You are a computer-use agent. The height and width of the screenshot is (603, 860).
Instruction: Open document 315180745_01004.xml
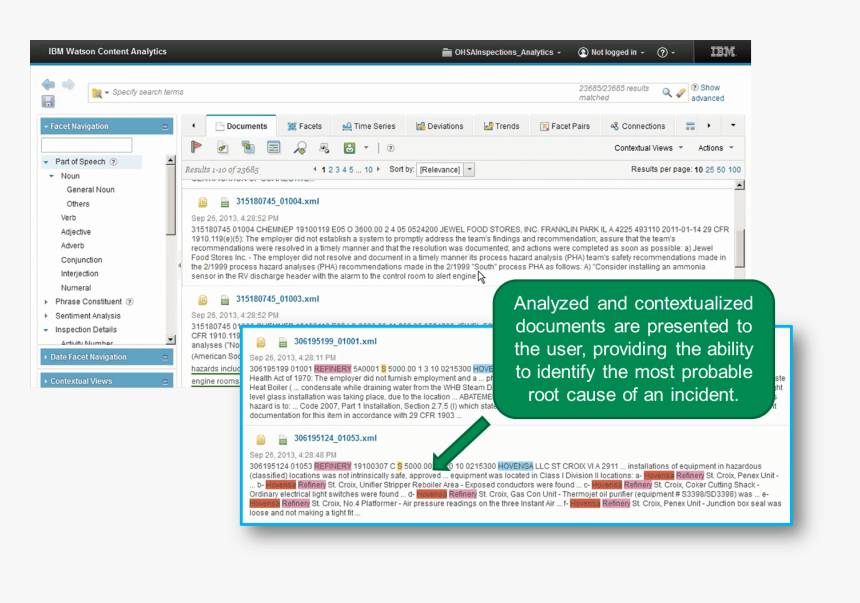[278, 201]
